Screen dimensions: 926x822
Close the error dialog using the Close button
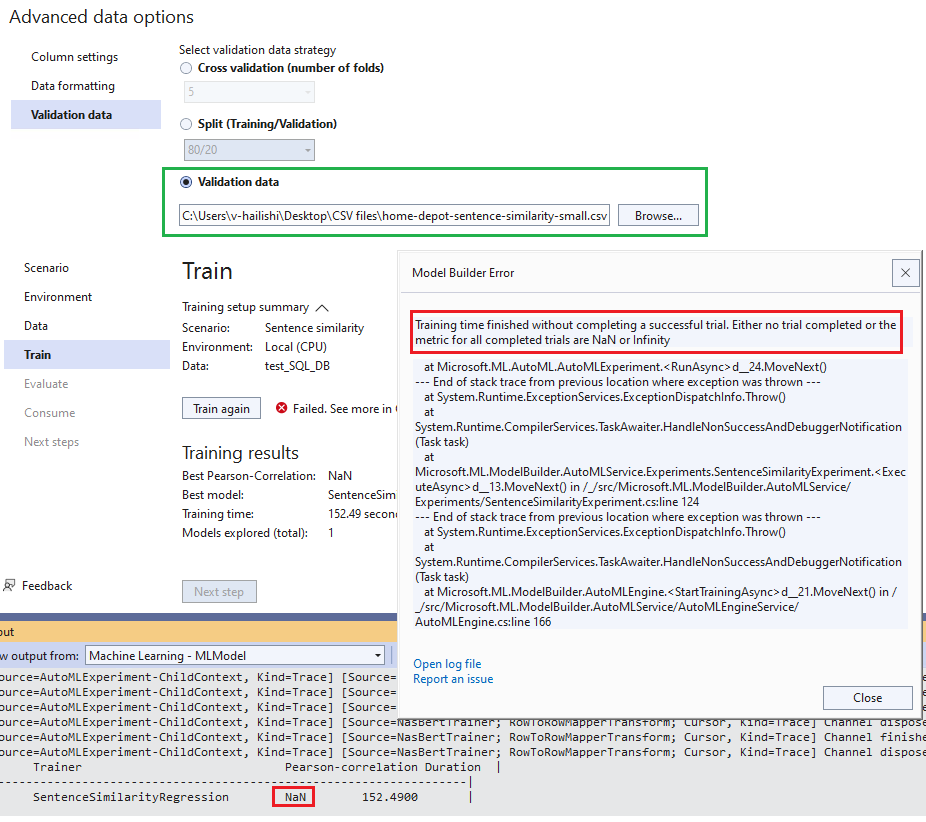click(867, 697)
